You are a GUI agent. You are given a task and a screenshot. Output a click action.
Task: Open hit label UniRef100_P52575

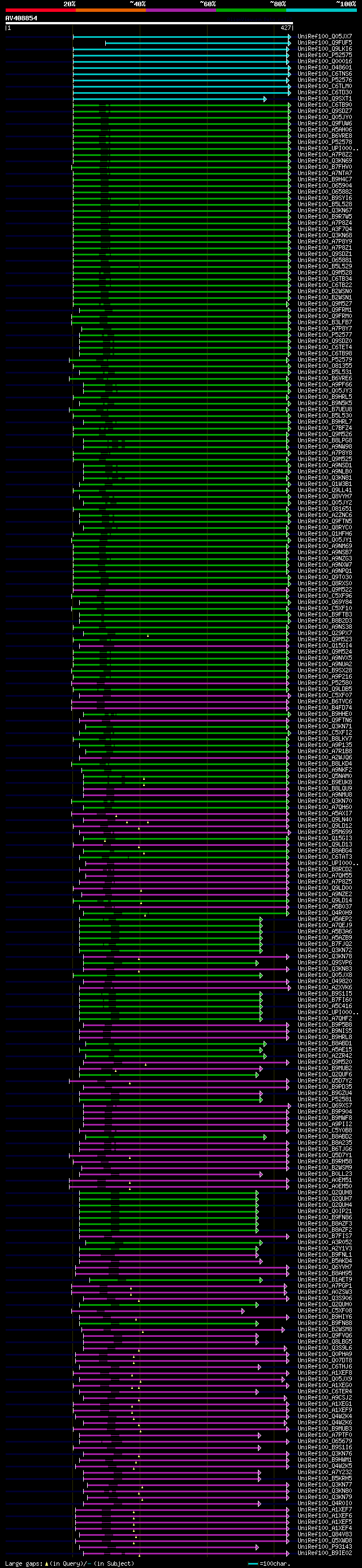(325, 55)
